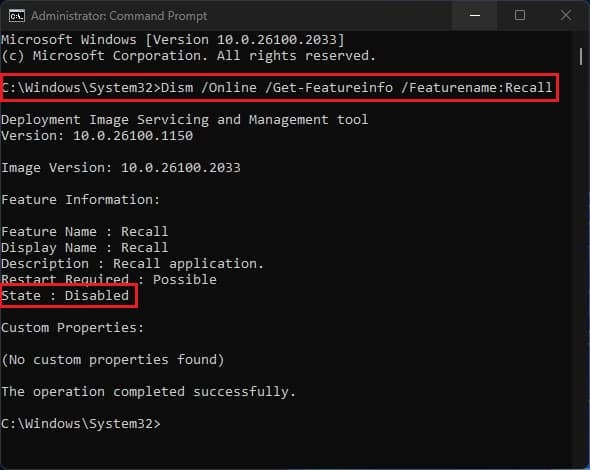Click 'Description : Recall application.' text
The width and height of the screenshot is (590, 470).
pos(132,264)
